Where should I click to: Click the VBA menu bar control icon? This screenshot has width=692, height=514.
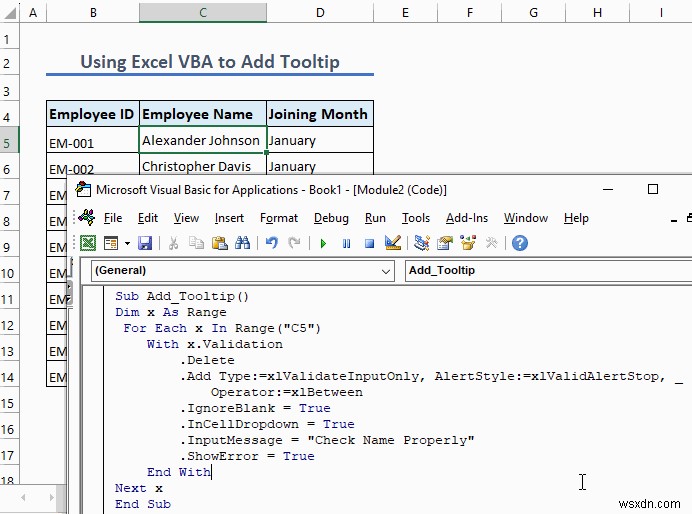[x=86, y=217]
